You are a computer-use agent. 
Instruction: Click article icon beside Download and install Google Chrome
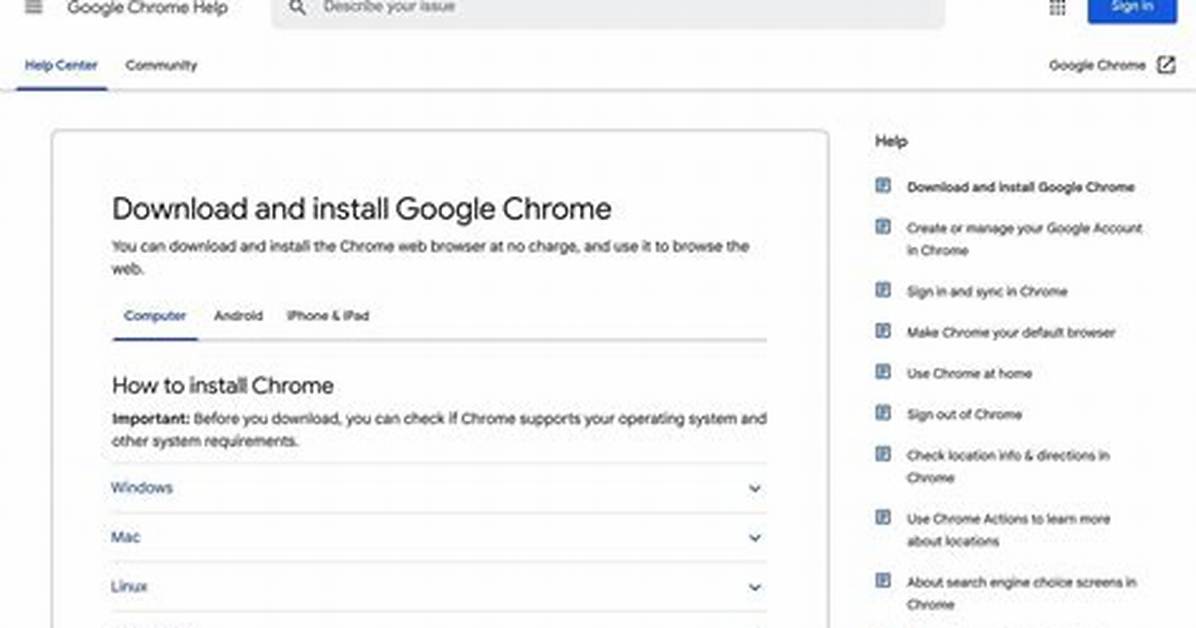click(x=883, y=185)
